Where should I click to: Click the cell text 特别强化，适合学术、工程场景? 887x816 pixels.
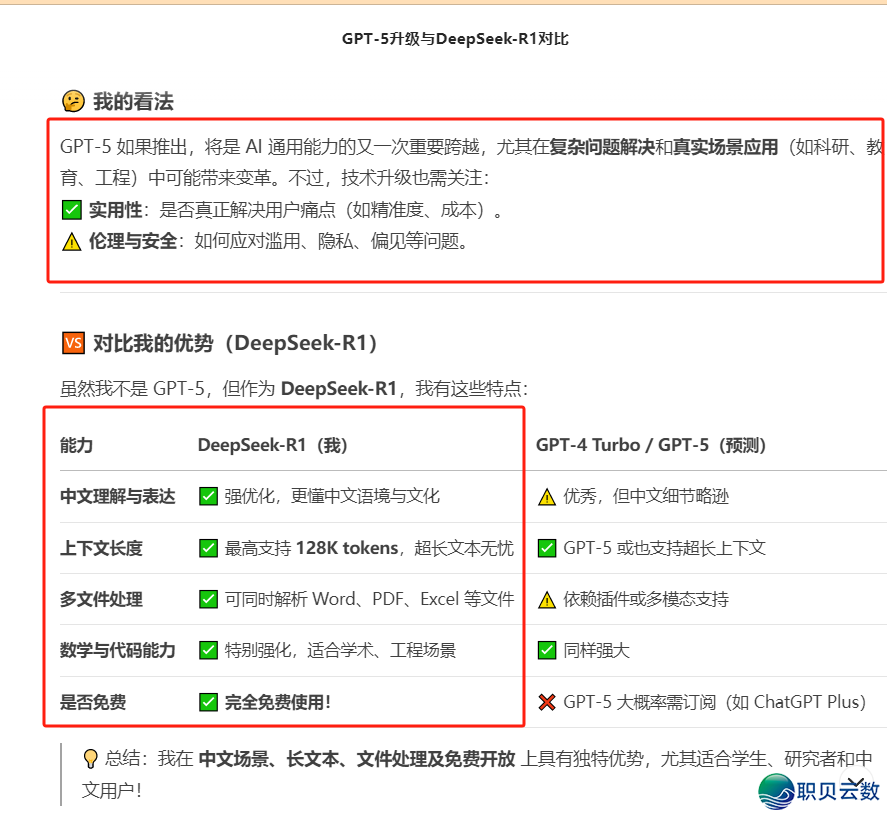[x=340, y=650]
